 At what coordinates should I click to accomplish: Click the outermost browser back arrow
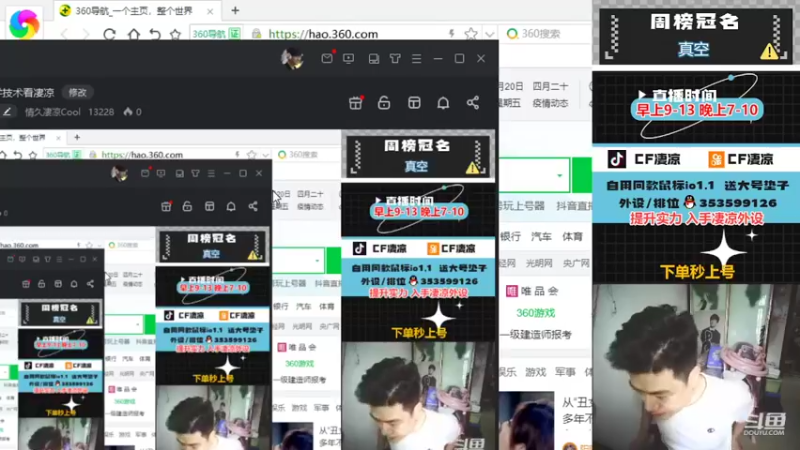pyautogui.click(x=64, y=34)
